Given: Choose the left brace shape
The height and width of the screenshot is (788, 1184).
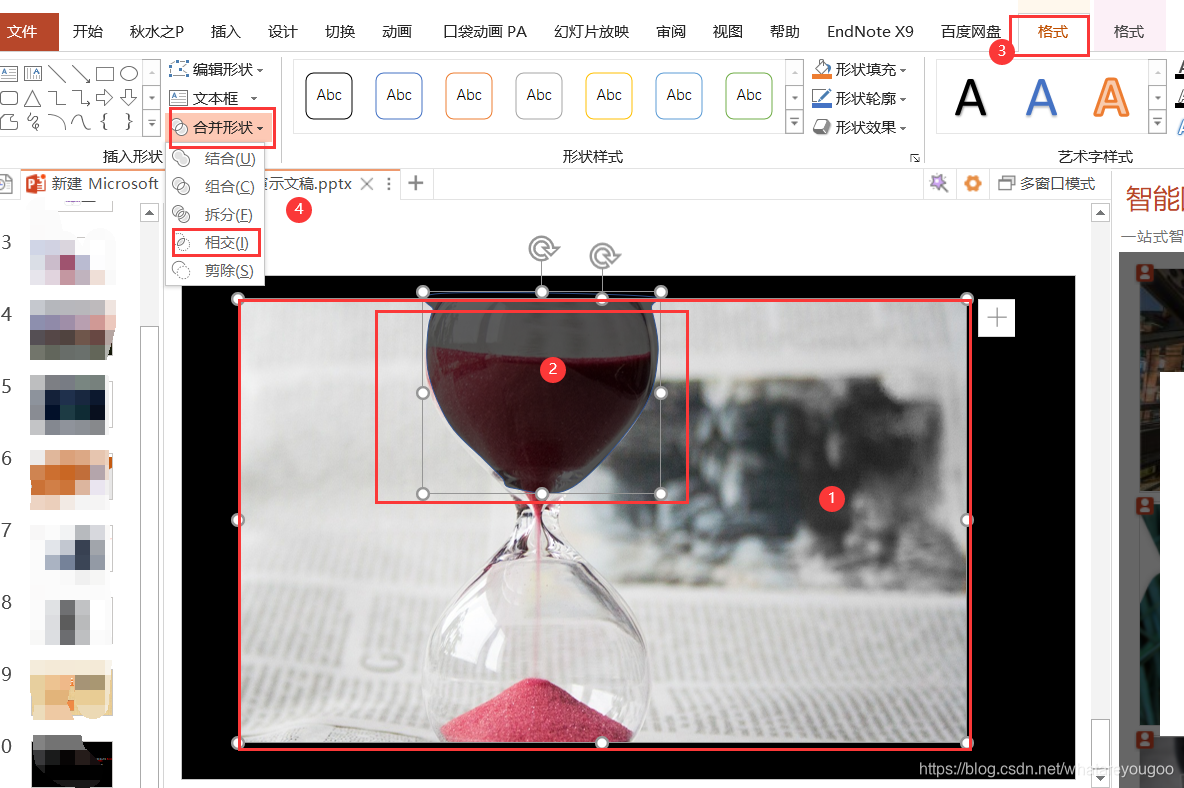Looking at the screenshot, I should tap(105, 121).
